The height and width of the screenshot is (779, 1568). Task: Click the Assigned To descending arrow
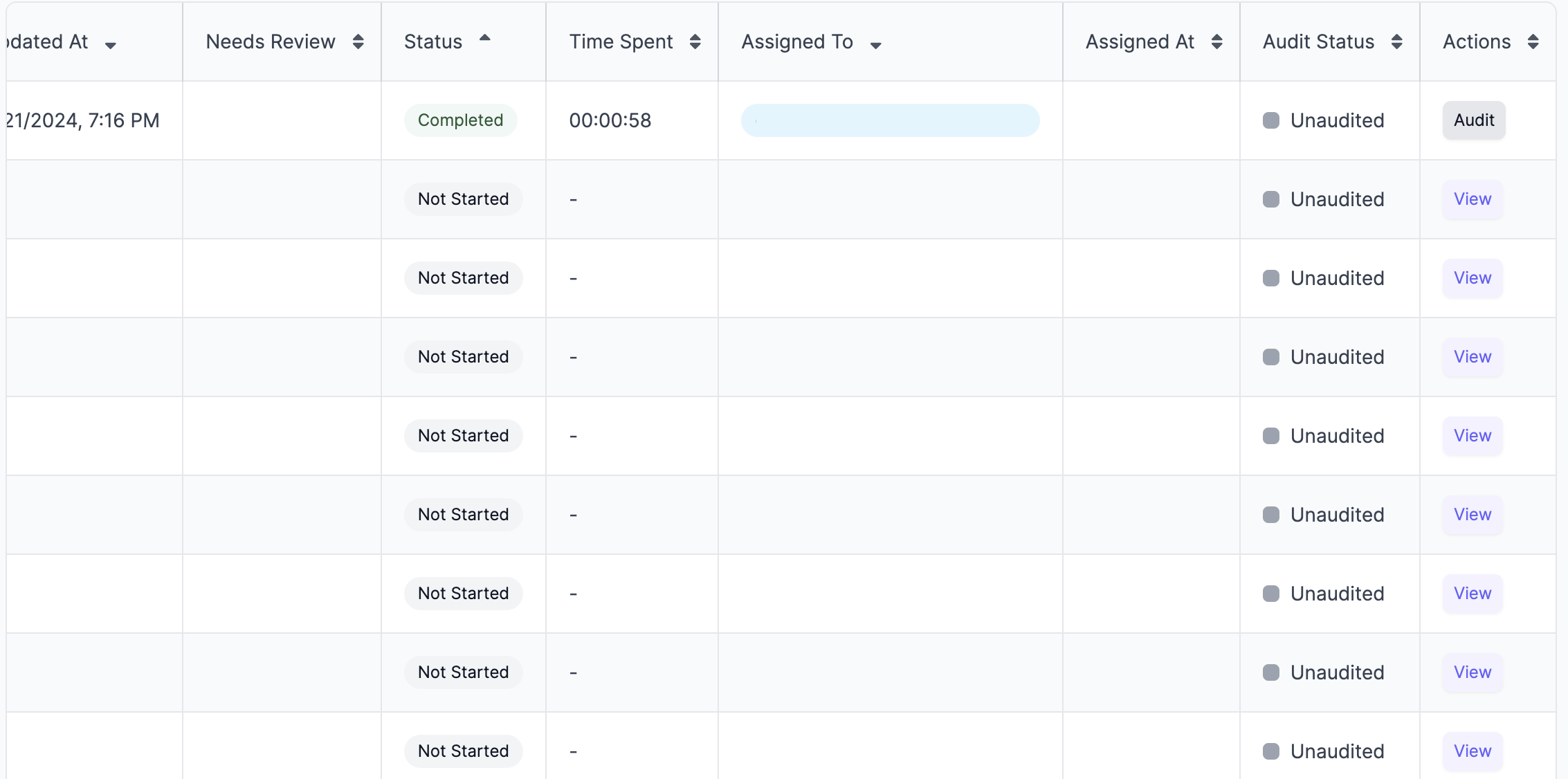point(875,46)
